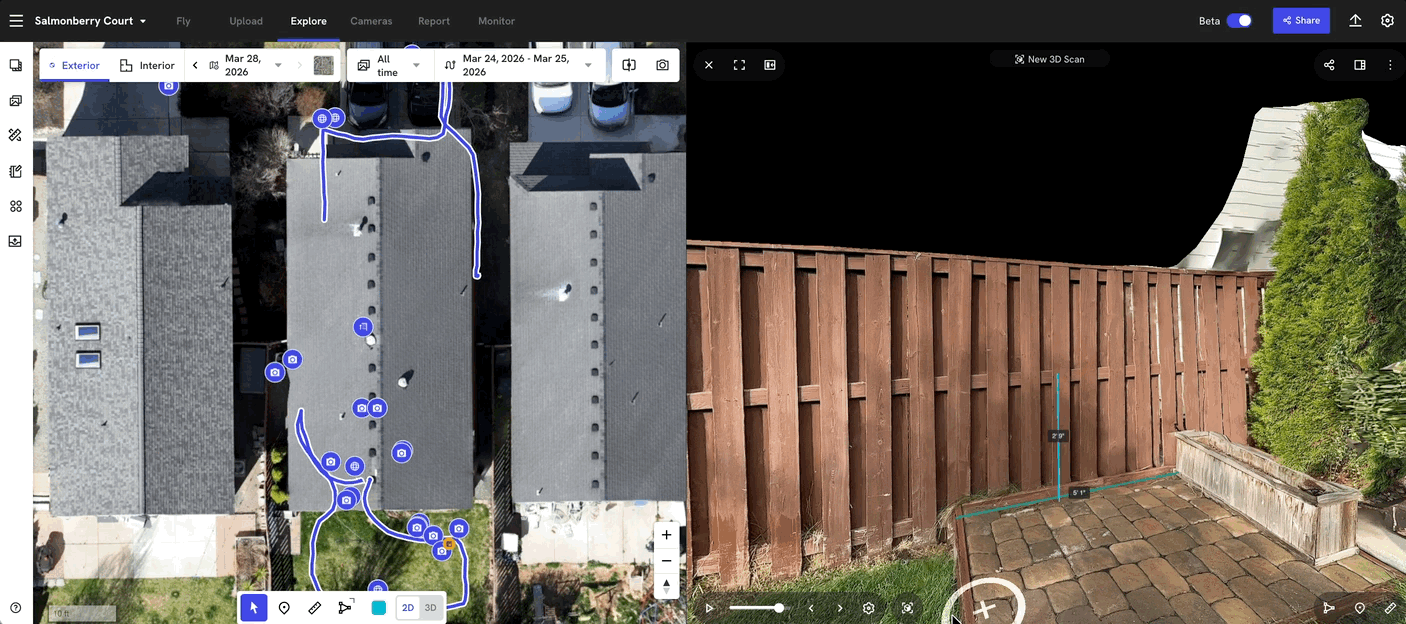Open the media gallery icon in the left sidebar
This screenshot has width=1406, height=624.
(x=16, y=101)
